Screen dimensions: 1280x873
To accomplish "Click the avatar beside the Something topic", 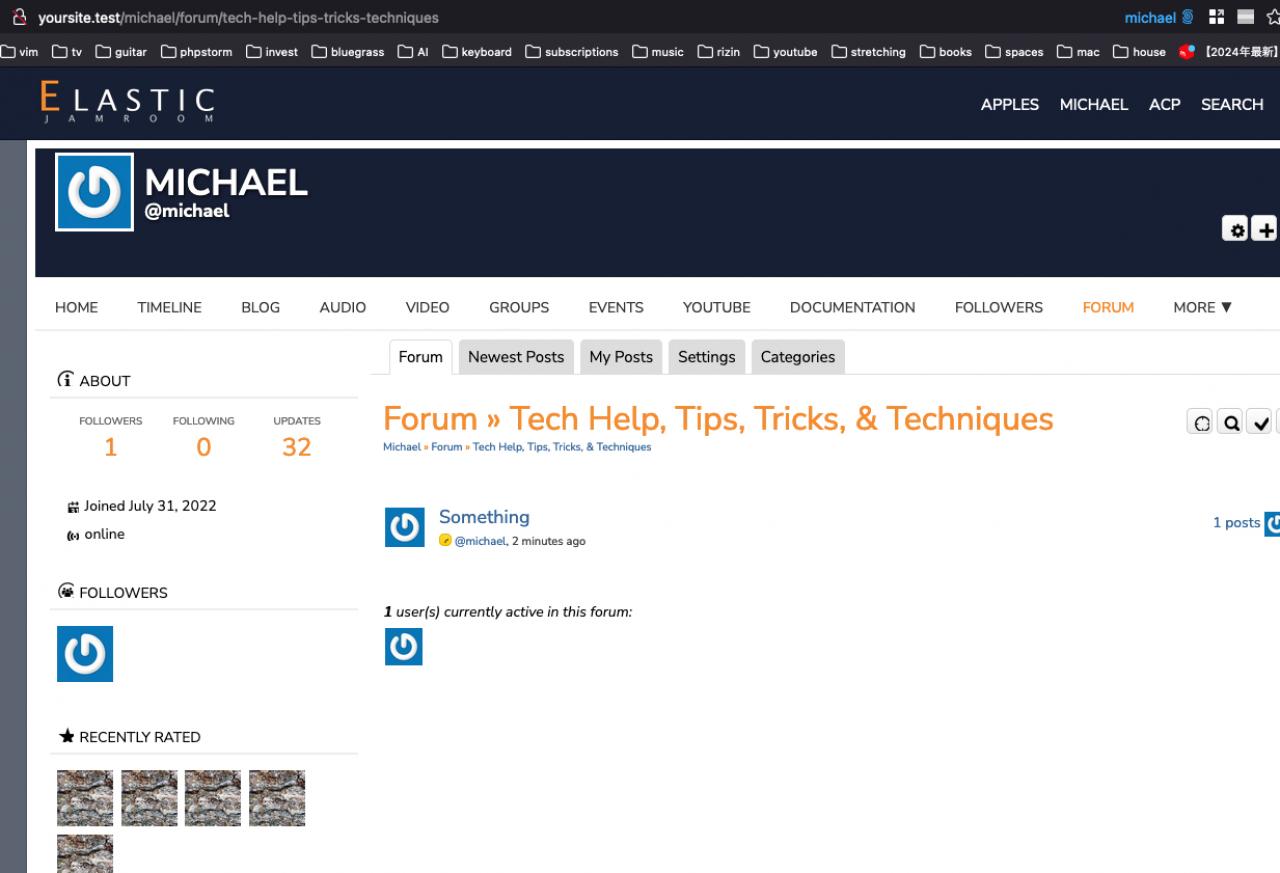I will (404, 527).
